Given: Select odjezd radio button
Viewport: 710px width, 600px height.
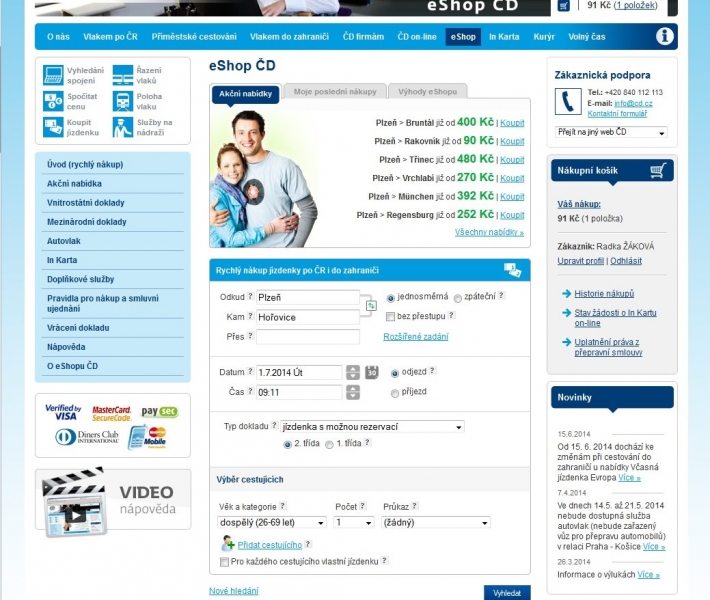Looking at the screenshot, I should (x=395, y=374).
